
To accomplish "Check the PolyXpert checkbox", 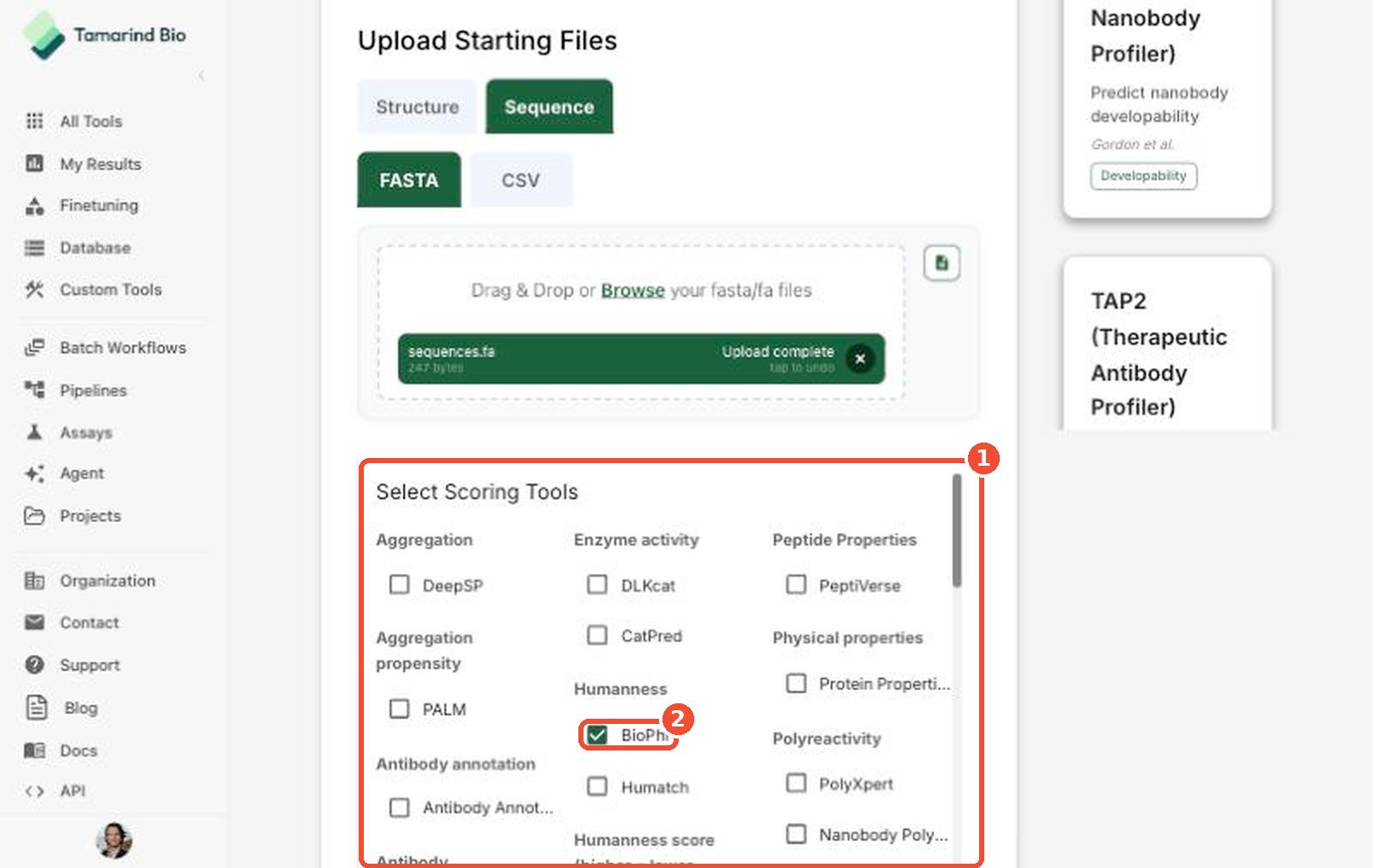I will point(796,783).
